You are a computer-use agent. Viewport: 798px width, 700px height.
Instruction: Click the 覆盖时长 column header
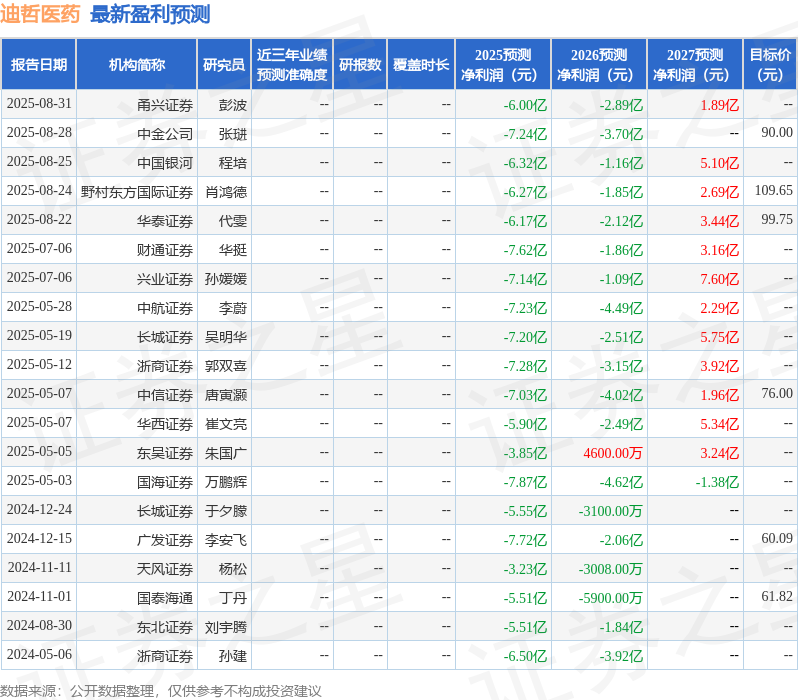tap(421, 65)
